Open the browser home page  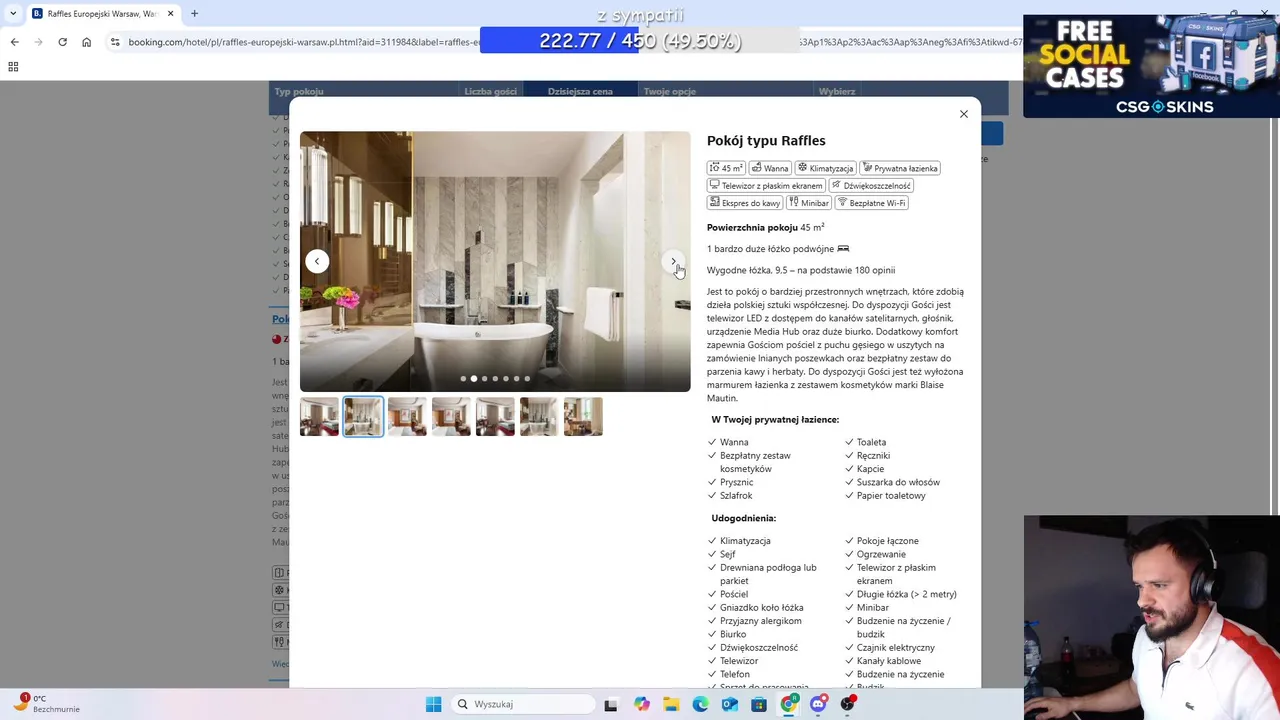coord(86,42)
